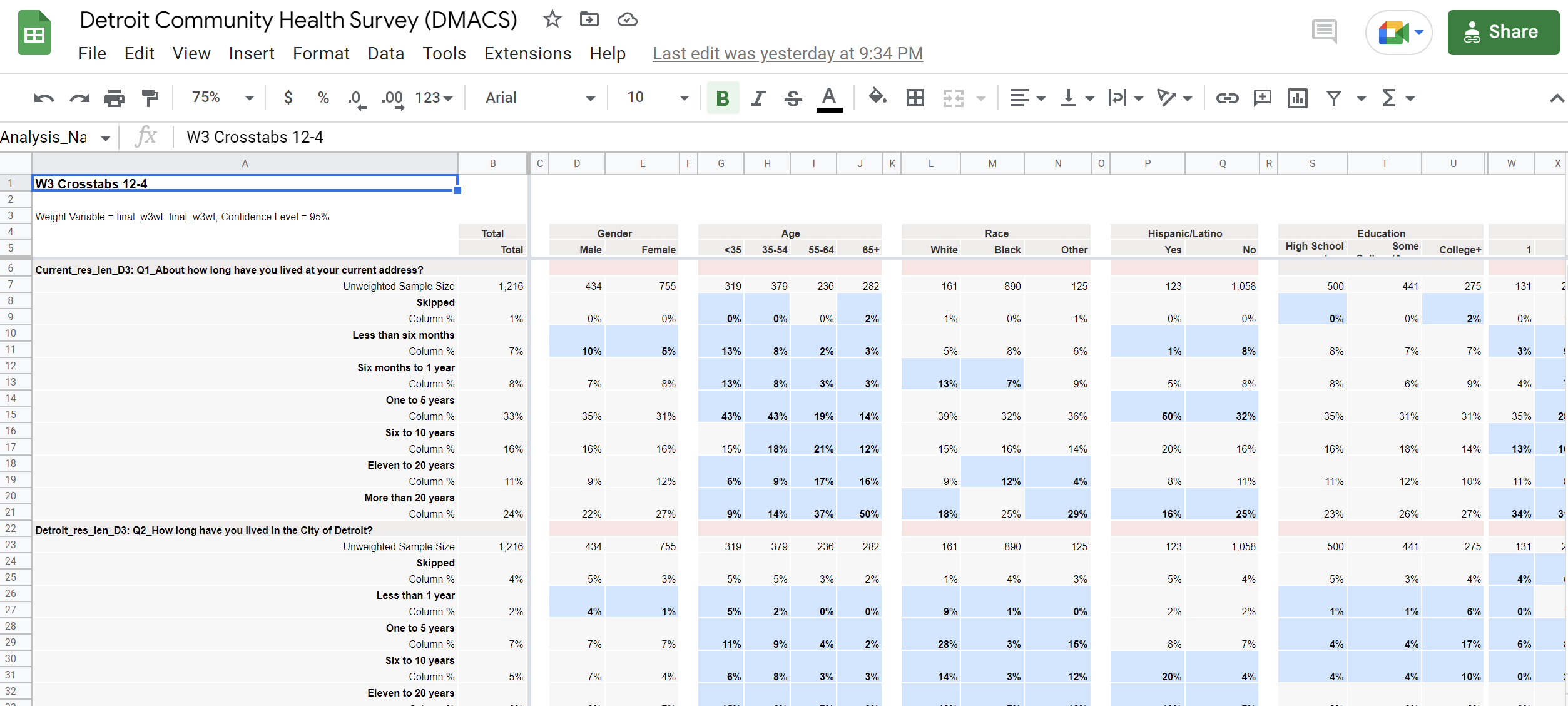
Task: Open more number formats (123)
Action: coord(434,98)
